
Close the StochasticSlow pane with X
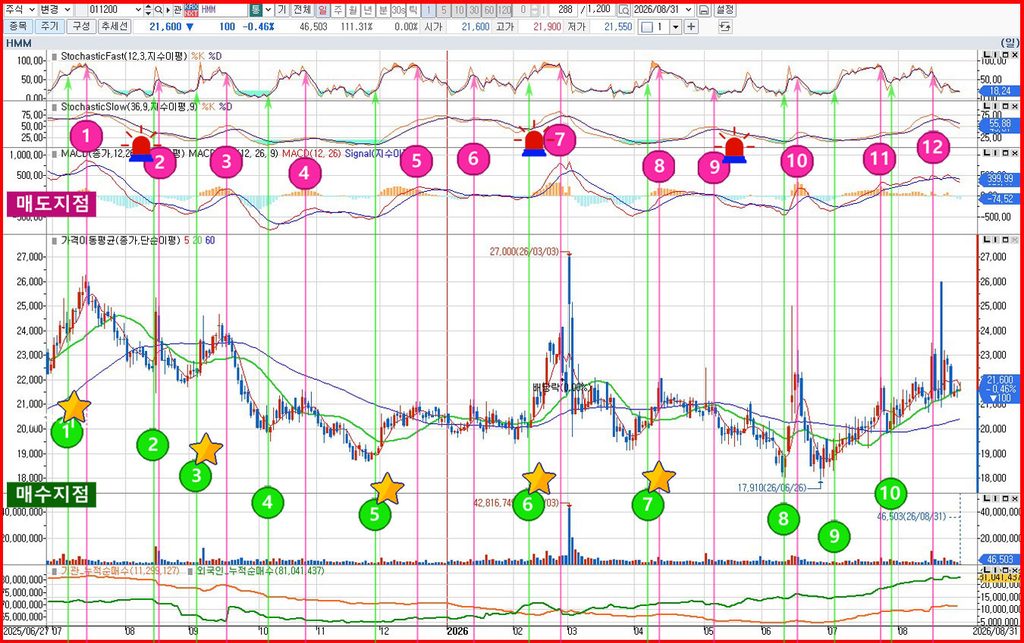point(1014,106)
